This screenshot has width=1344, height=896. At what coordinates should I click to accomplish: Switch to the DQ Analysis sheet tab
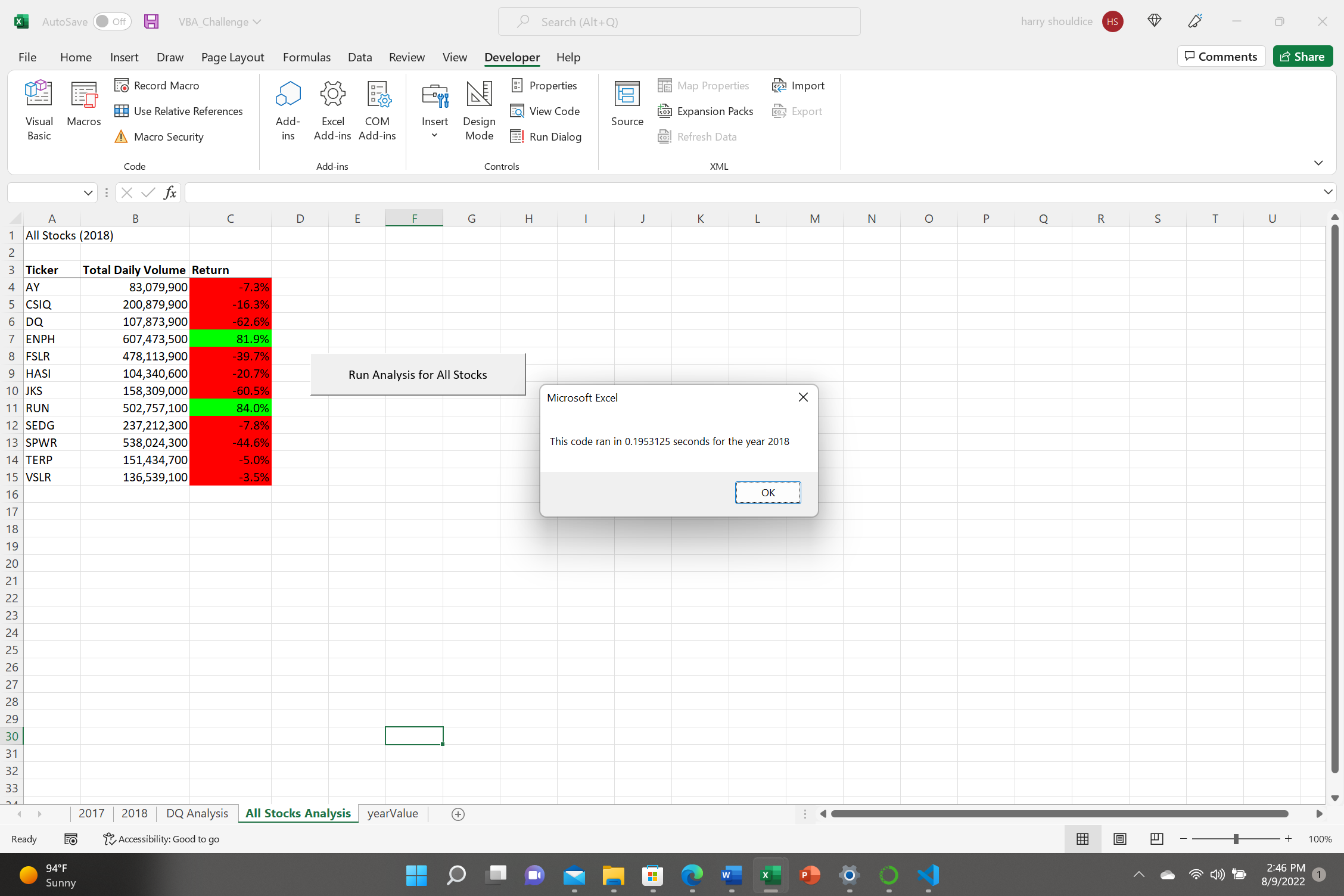coord(197,813)
